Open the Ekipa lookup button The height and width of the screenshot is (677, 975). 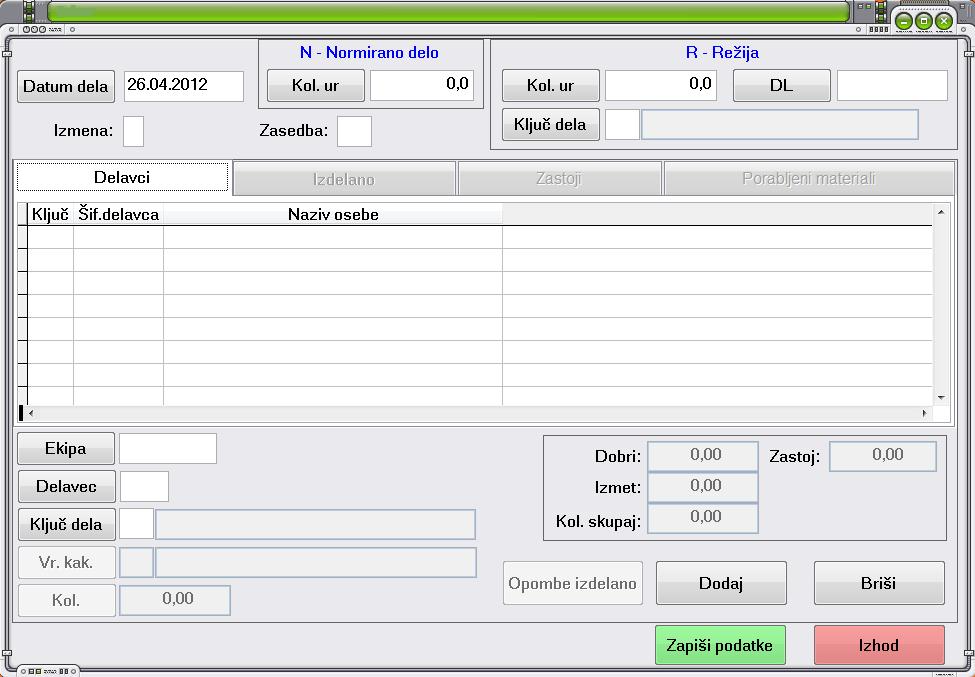[x=66, y=448]
